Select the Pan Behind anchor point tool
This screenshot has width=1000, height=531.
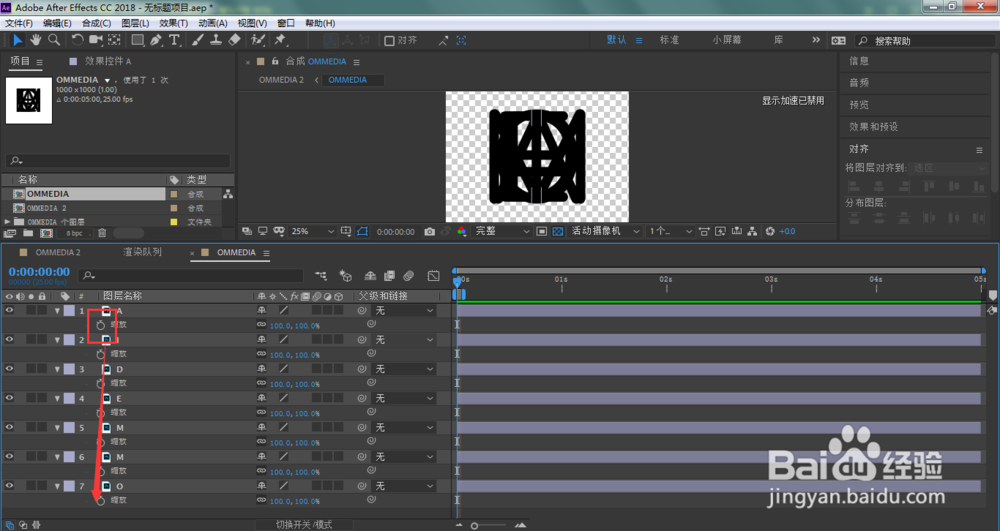tap(114, 40)
